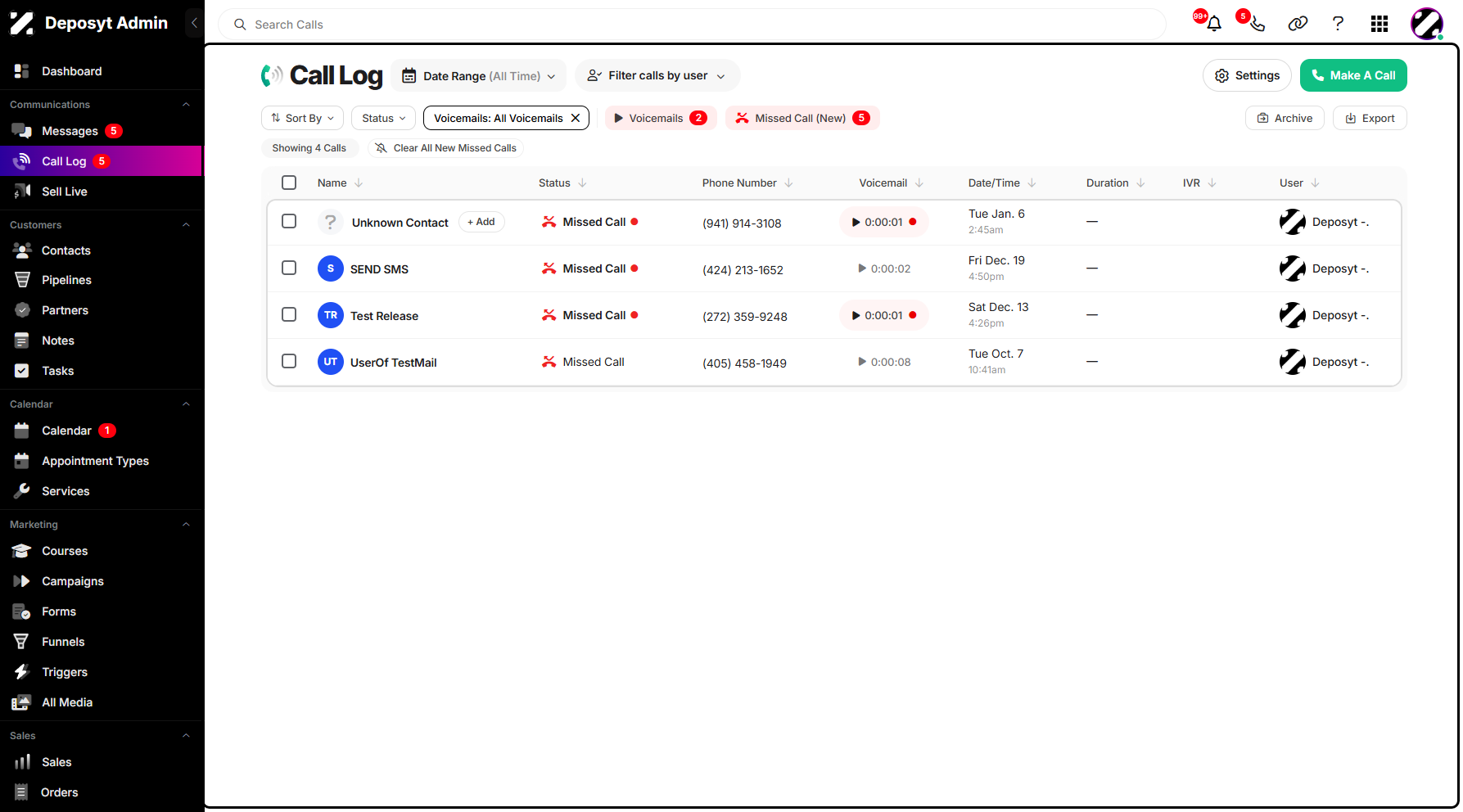This screenshot has width=1463, height=812.
Task: Open user profile avatar in header
Action: click(x=1427, y=24)
